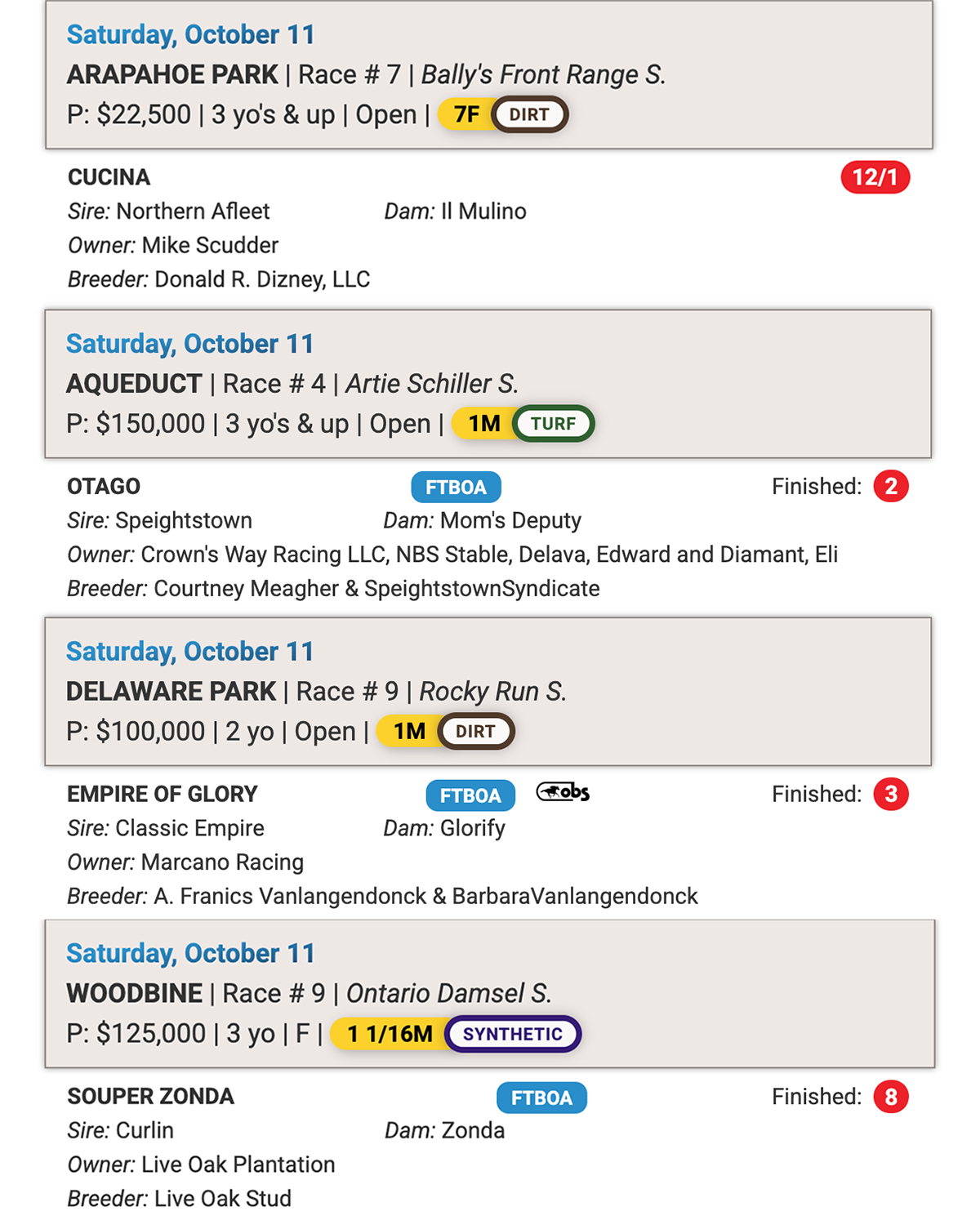The width and height of the screenshot is (980, 1216).
Task: Click the yellow 1 1/16M distance badge
Action: pos(390,1034)
